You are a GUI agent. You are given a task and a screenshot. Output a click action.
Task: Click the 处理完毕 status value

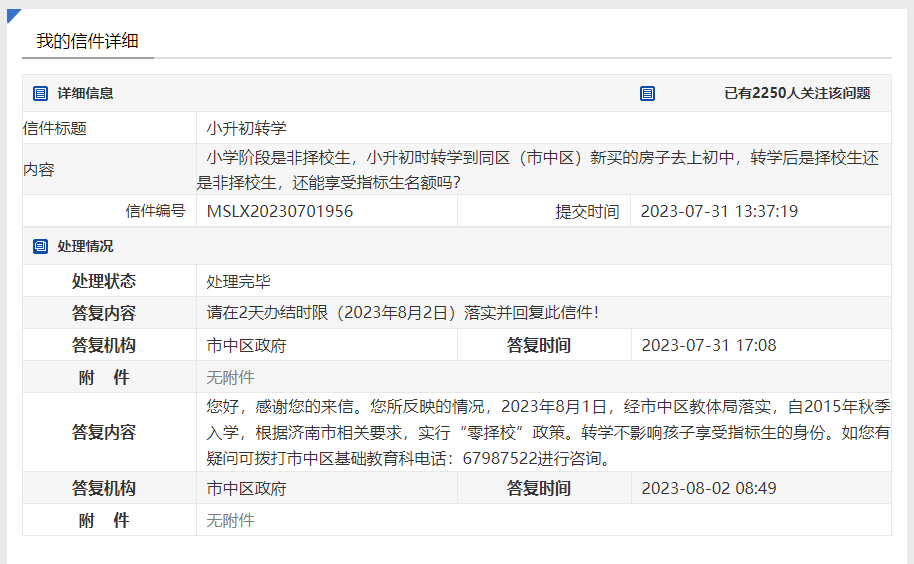coord(238,281)
